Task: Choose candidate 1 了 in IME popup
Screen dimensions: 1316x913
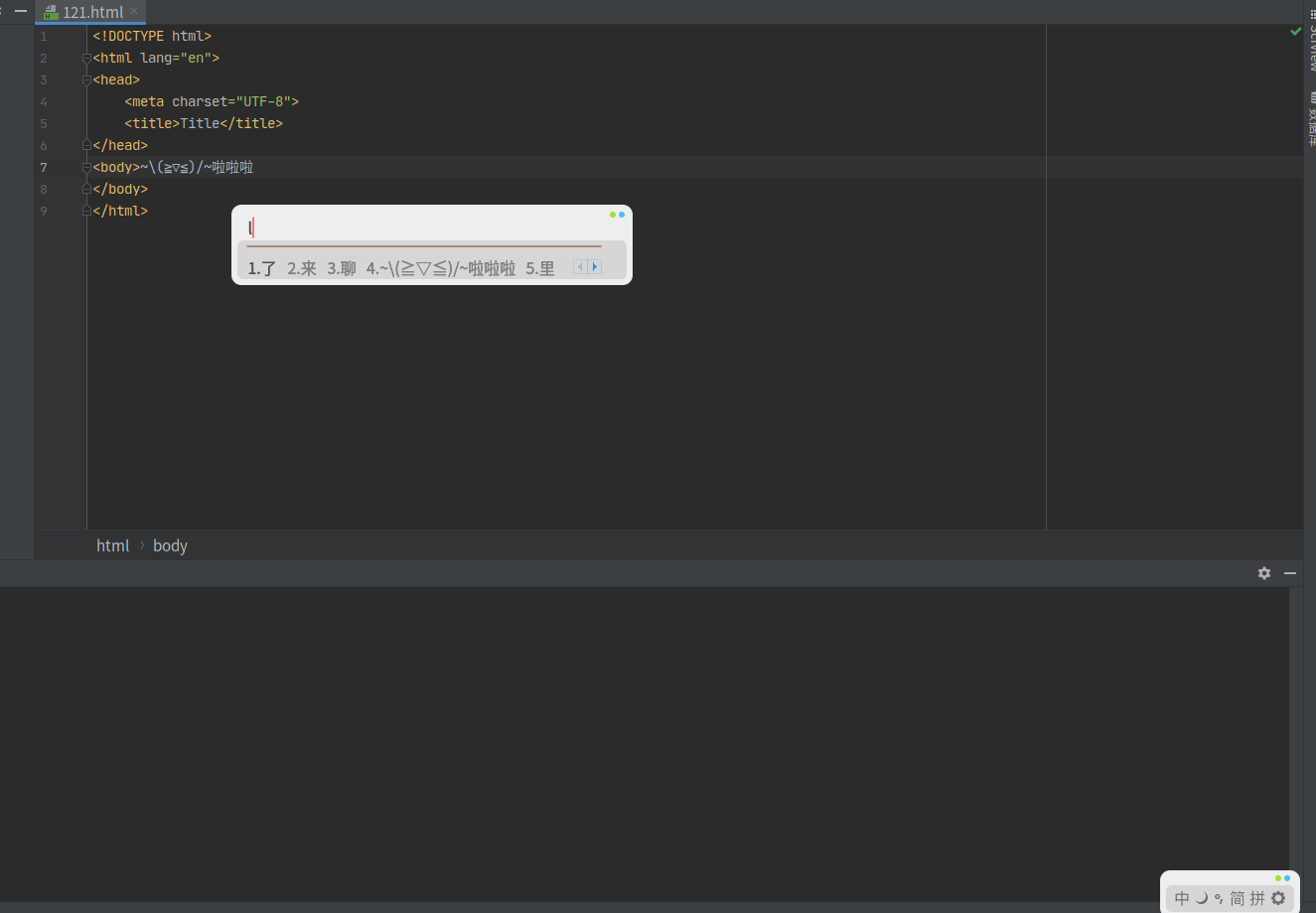Action: point(262,268)
